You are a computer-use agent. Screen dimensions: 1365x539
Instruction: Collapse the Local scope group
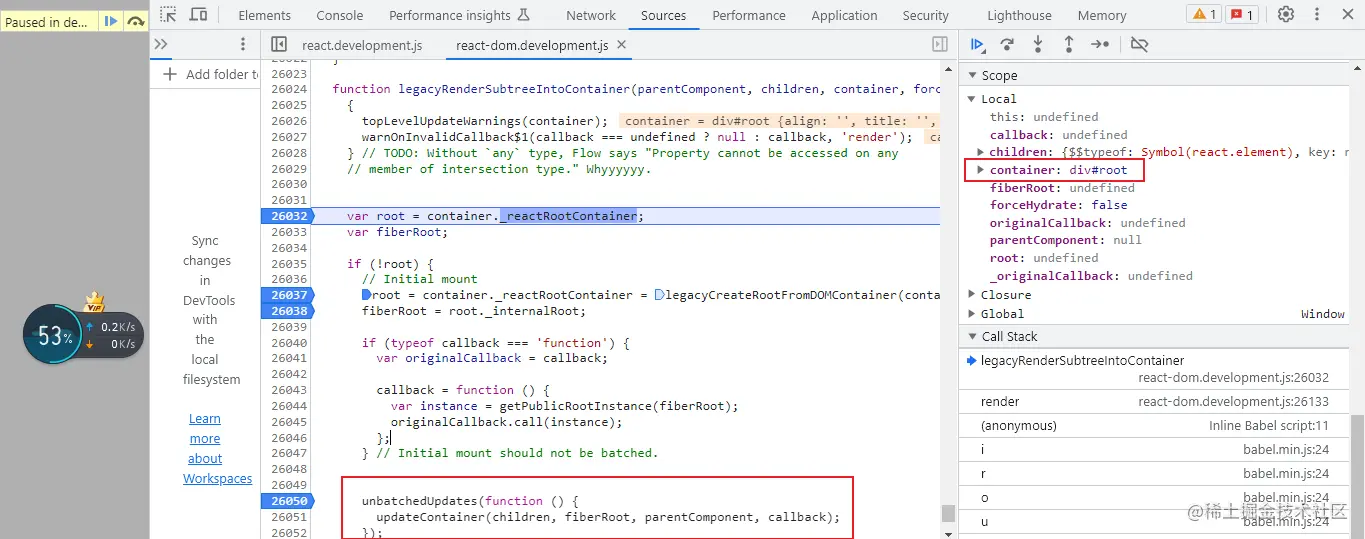click(x=972, y=99)
